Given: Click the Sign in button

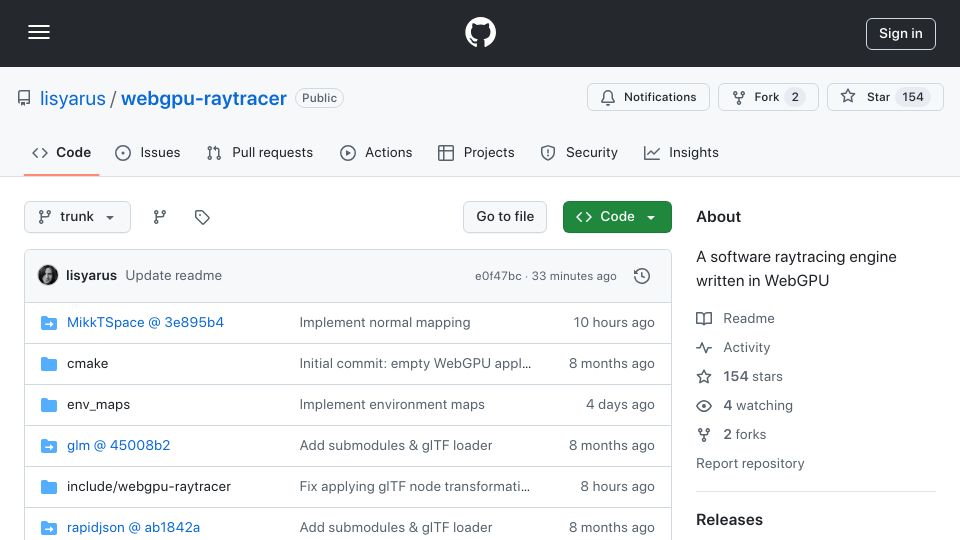Looking at the screenshot, I should tap(900, 34).
